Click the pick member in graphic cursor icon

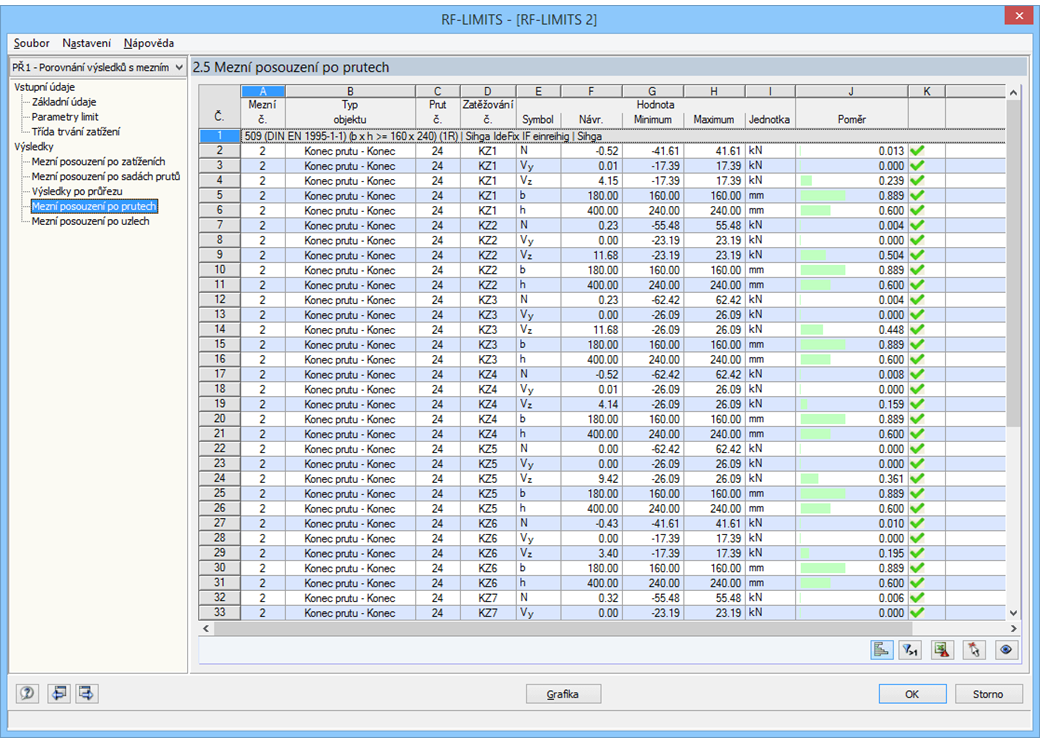tap(973, 650)
